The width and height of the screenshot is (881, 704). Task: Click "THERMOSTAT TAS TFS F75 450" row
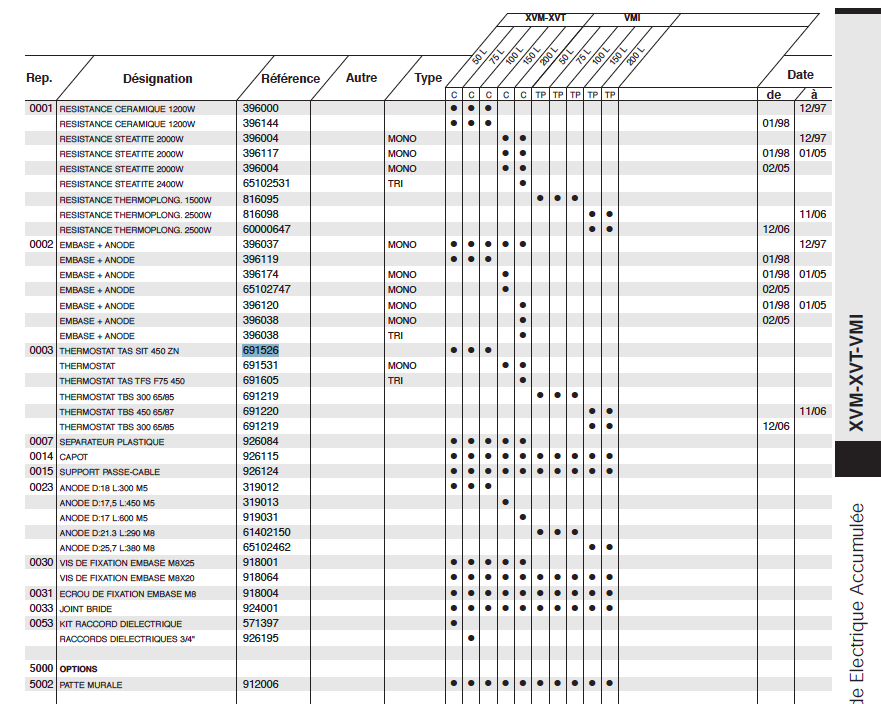pos(122,381)
